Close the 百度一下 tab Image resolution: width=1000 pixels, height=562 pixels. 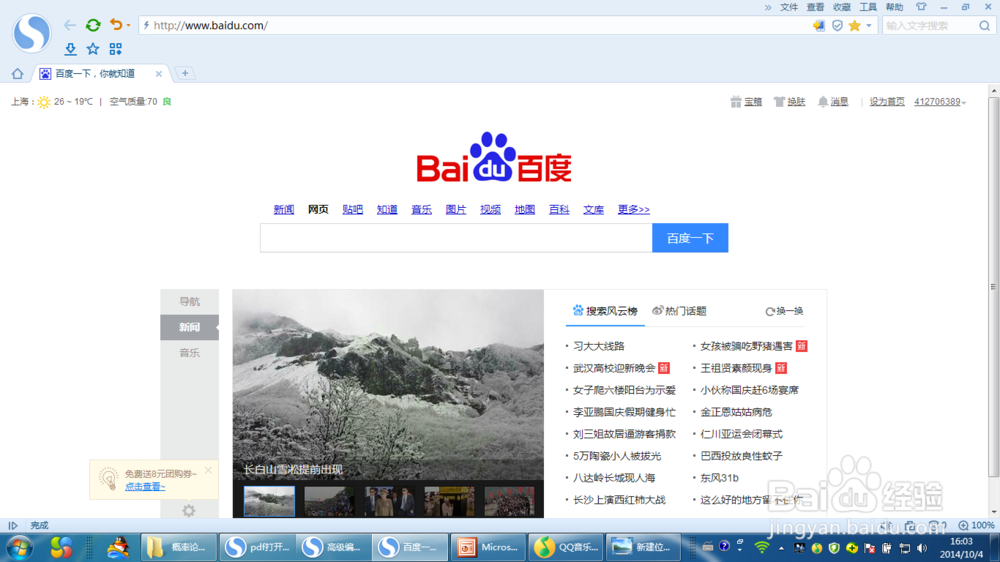[x=159, y=74]
